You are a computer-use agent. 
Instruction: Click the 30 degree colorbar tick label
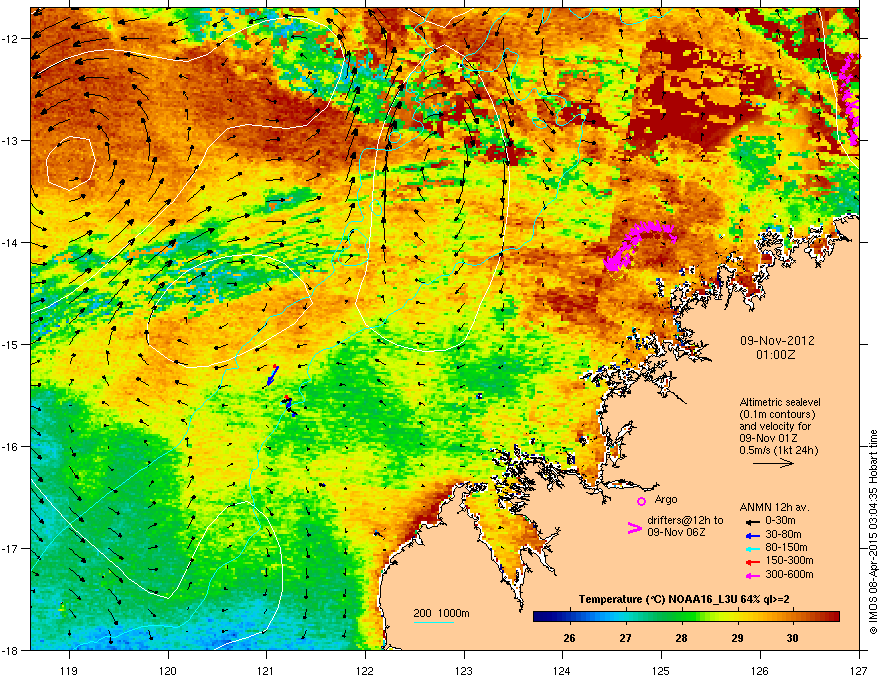tap(792, 638)
